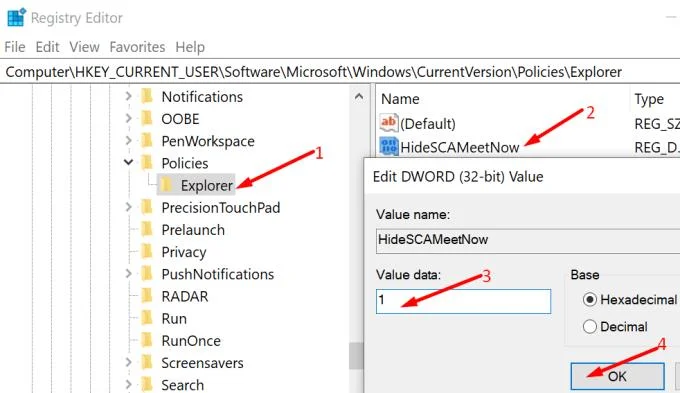Screen dimensions: 680x393
Task: Click the Registry Editor app icon
Action: pos(16,18)
